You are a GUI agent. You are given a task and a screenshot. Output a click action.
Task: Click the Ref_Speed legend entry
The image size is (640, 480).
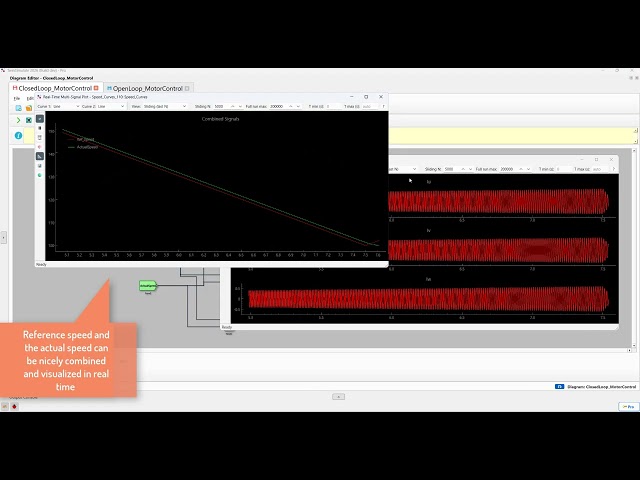tap(82, 140)
